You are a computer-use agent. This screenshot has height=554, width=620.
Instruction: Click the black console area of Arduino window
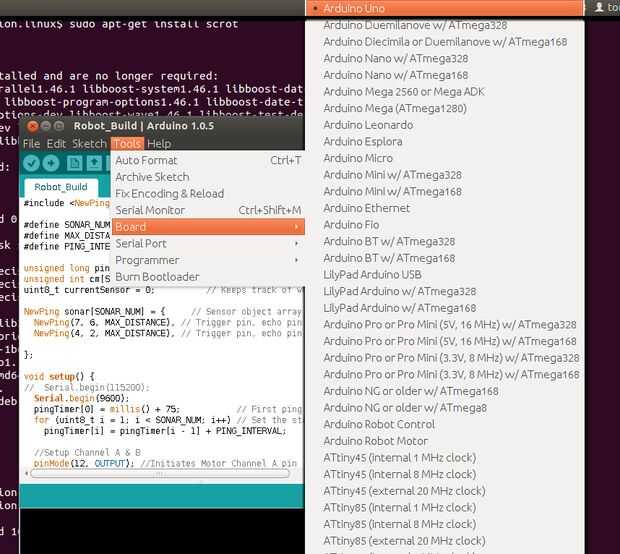pyautogui.click(x=162, y=531)
